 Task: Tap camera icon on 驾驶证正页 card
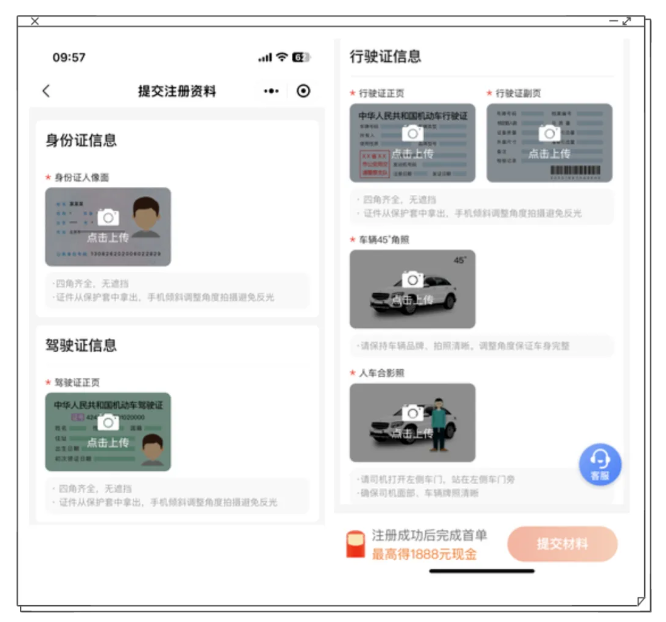(x=108, y=422)
